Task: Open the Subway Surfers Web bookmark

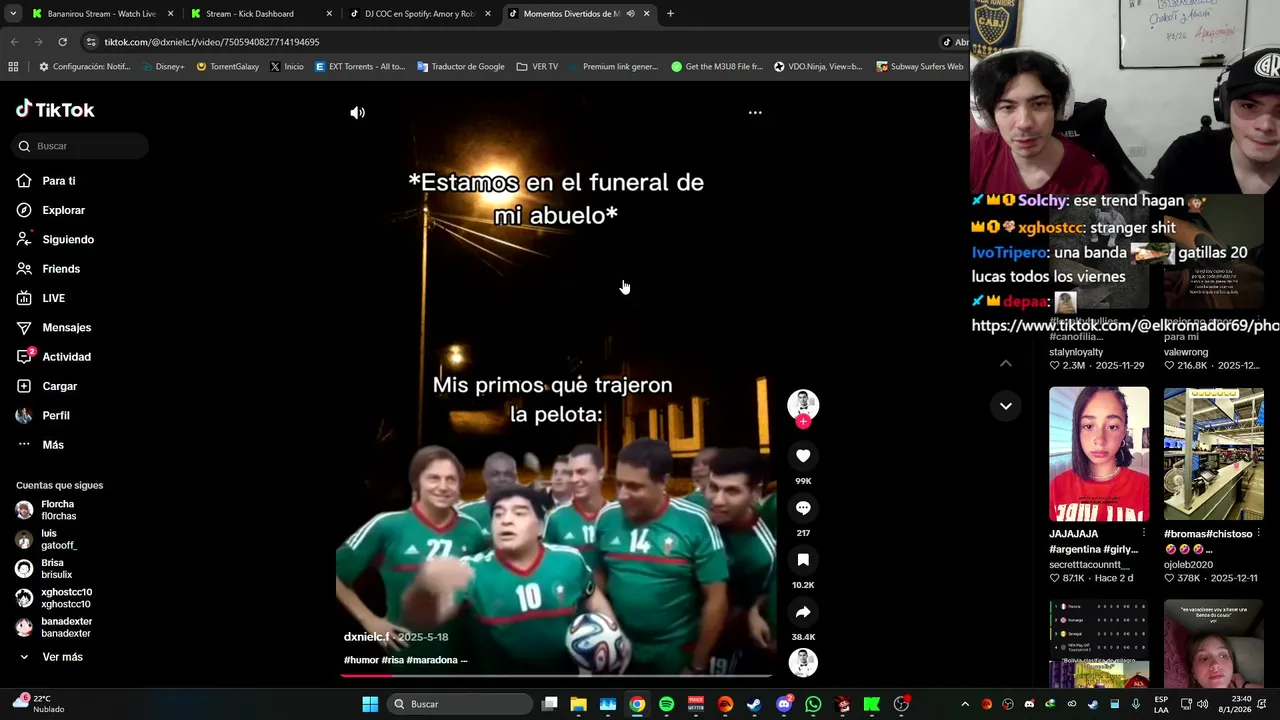Action: [919, 67]
